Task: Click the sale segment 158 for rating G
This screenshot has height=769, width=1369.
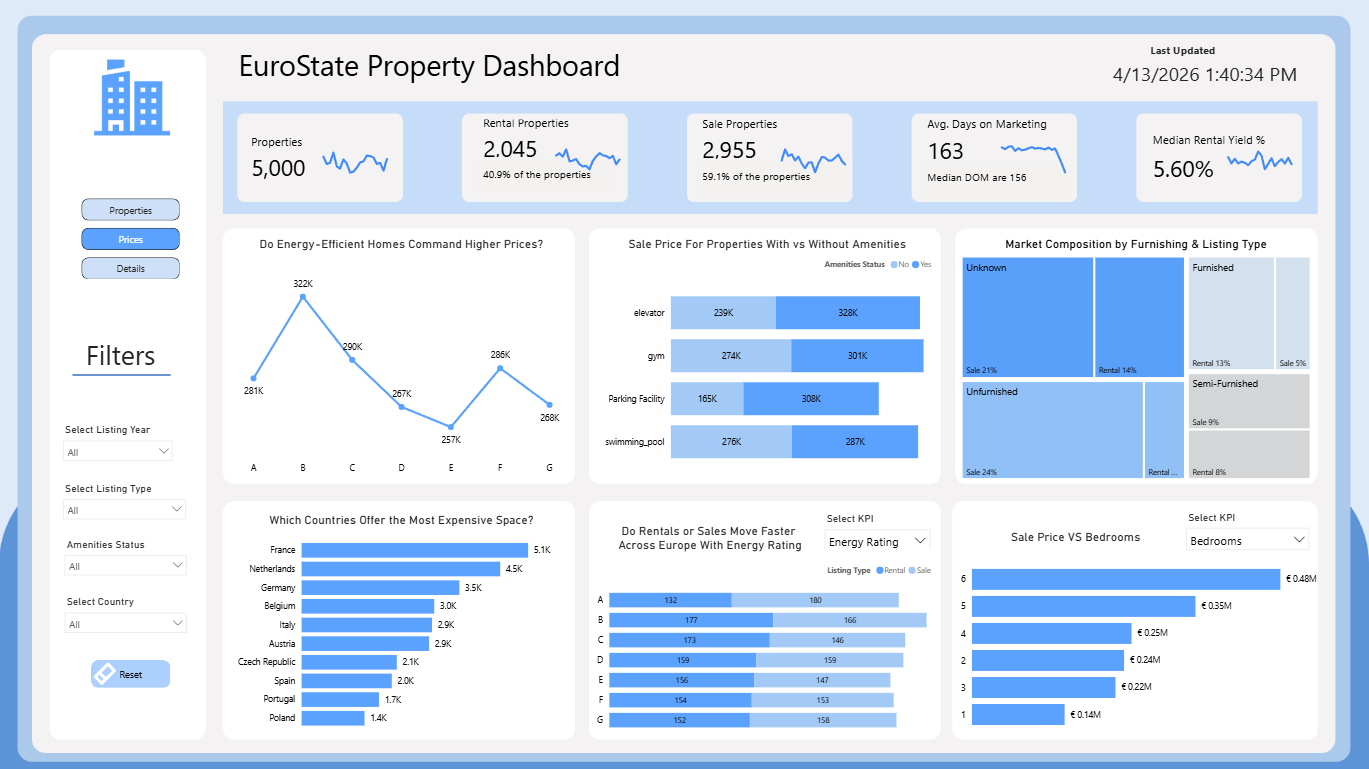Action: [x=823, y=720]
